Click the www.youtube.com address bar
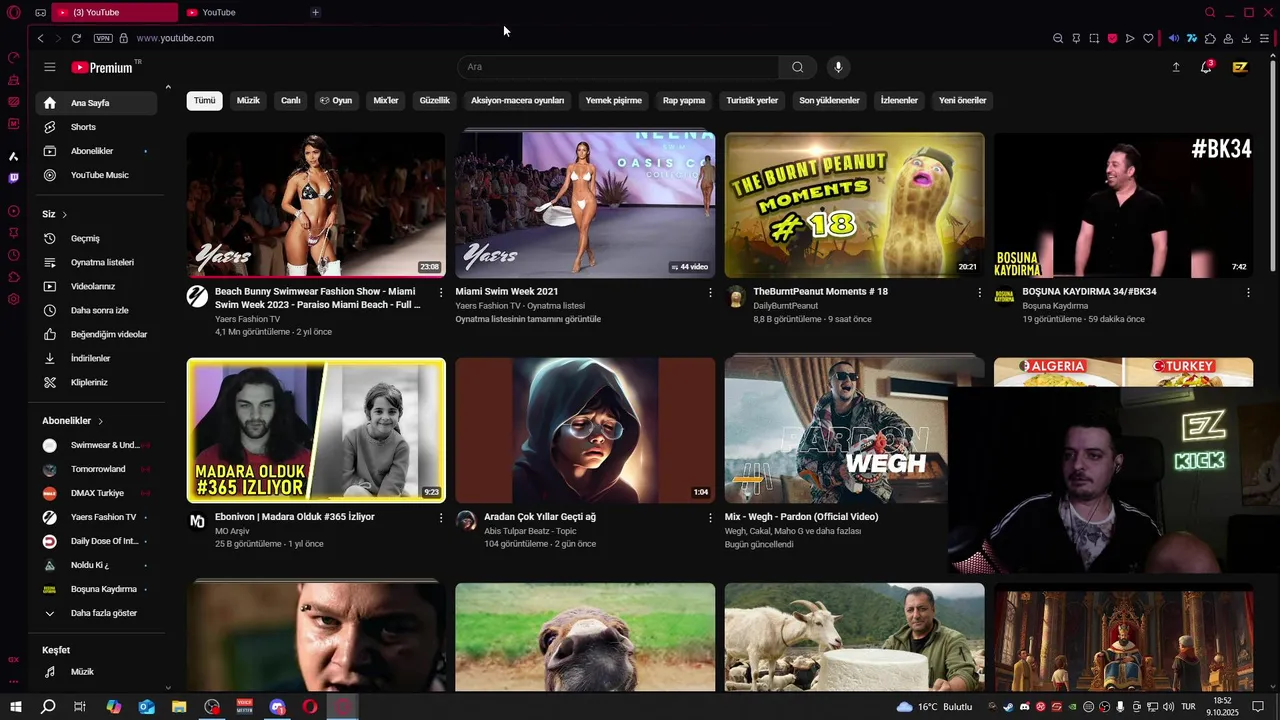This screenshot has width=1280, height=720. pyautogui.click(x=175, y=38)
